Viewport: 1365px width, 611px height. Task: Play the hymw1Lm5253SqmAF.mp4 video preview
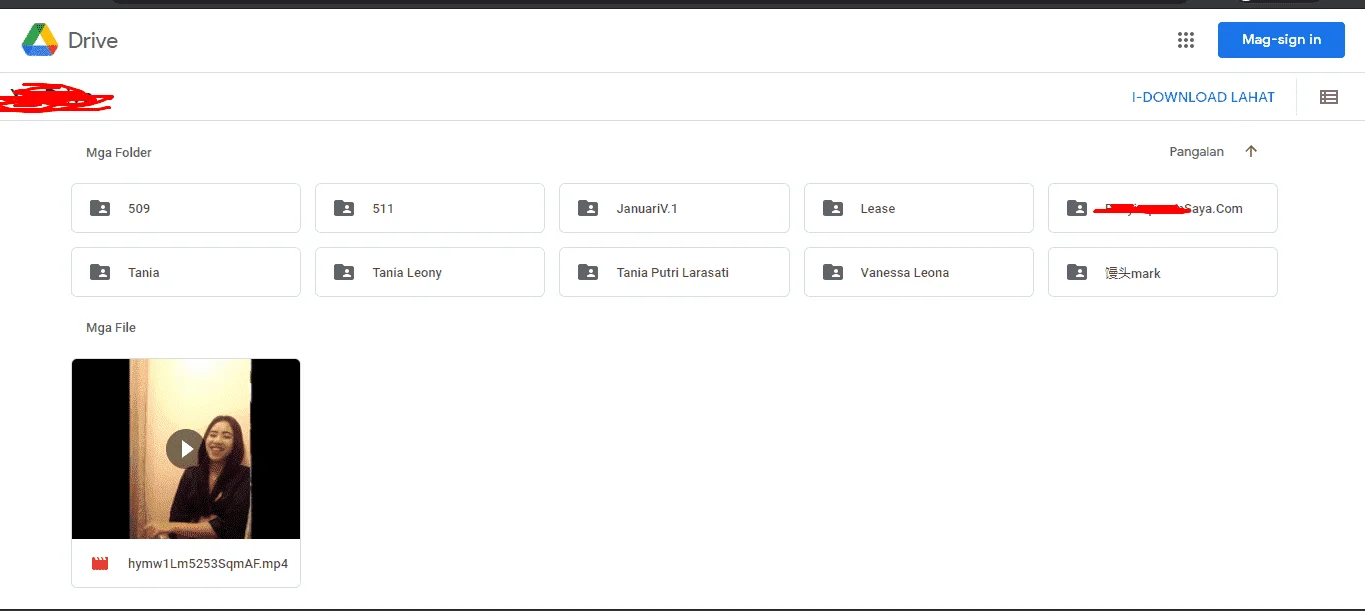coord(186,449)
